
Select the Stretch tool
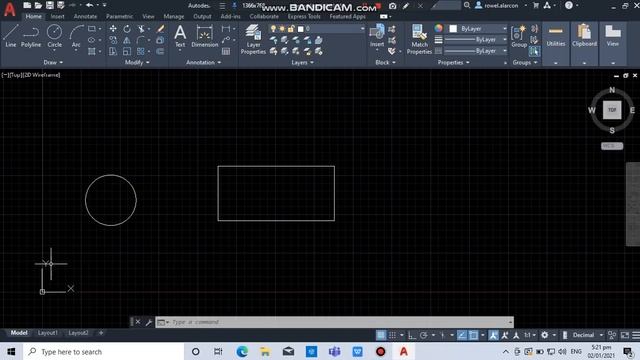(113, 51)
